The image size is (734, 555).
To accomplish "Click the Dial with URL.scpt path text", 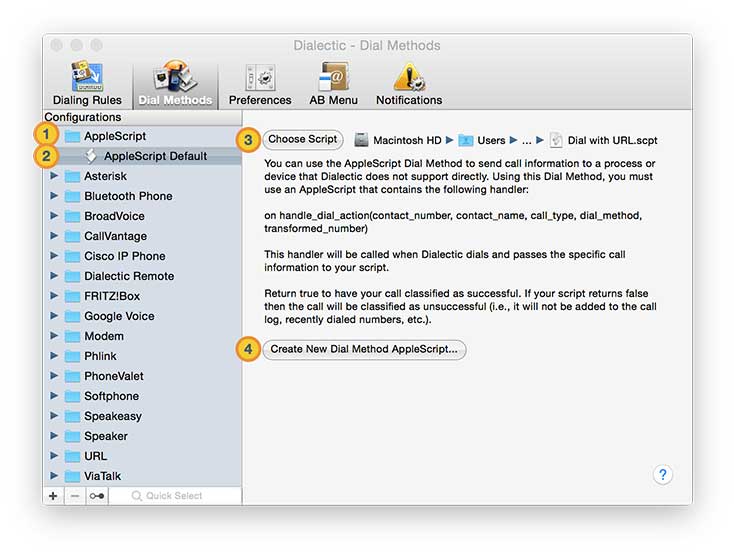I will click(x=612, y=140).
